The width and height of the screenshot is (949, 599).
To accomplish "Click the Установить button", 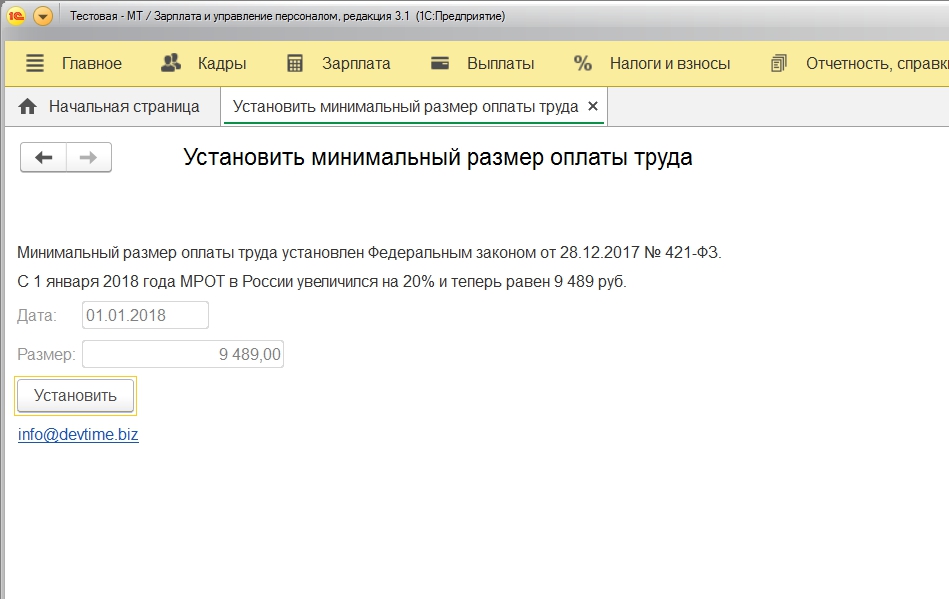I will (x=75, y=396).
